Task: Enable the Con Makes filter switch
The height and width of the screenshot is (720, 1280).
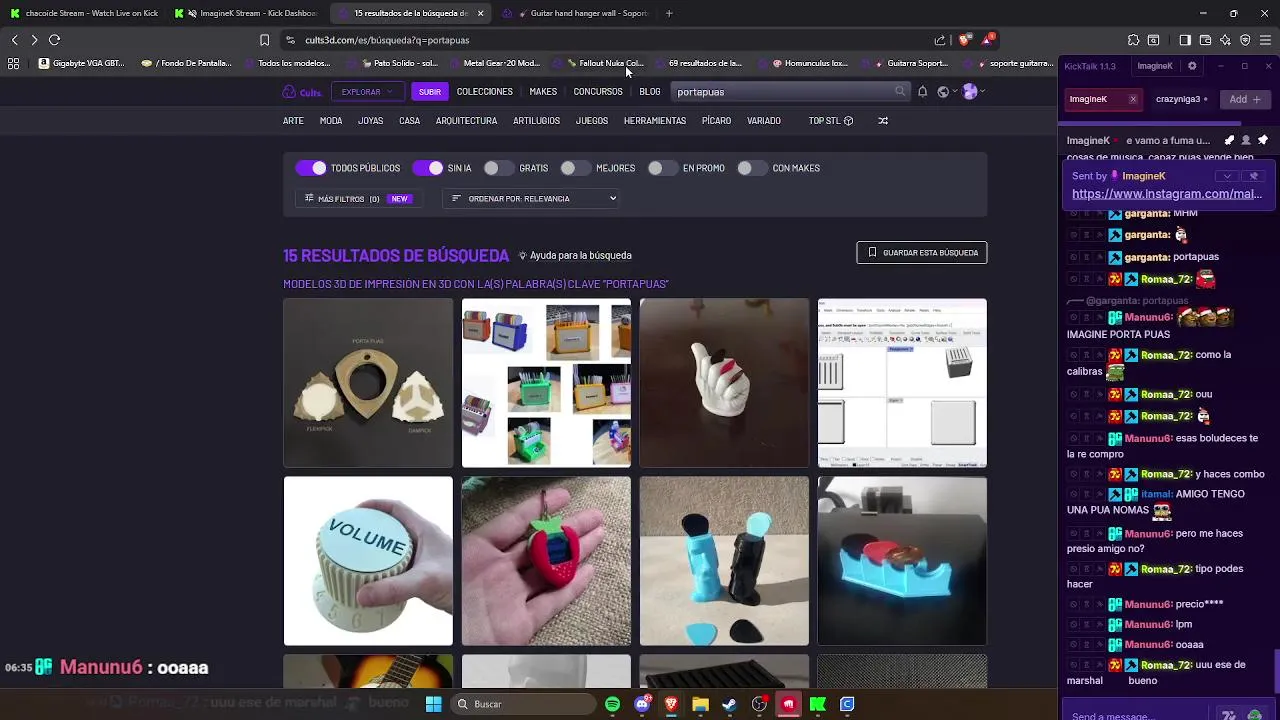Action: coord(752,168)
